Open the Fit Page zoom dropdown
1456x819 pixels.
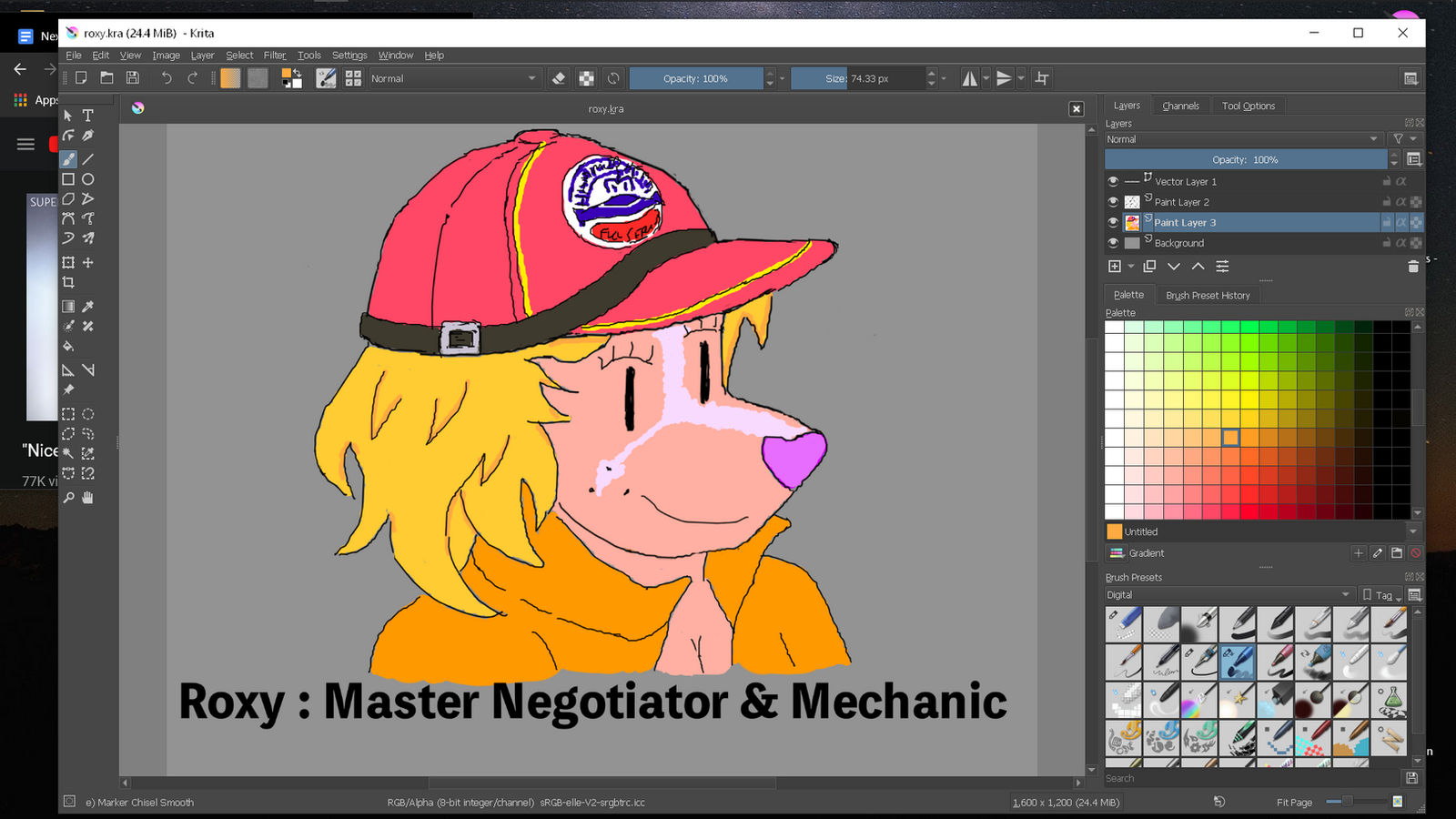coord(1294,802)
